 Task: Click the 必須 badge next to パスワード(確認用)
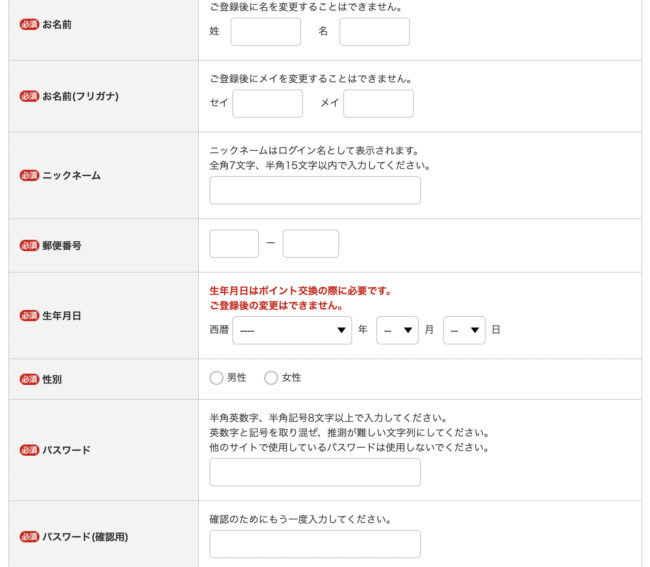29,537
